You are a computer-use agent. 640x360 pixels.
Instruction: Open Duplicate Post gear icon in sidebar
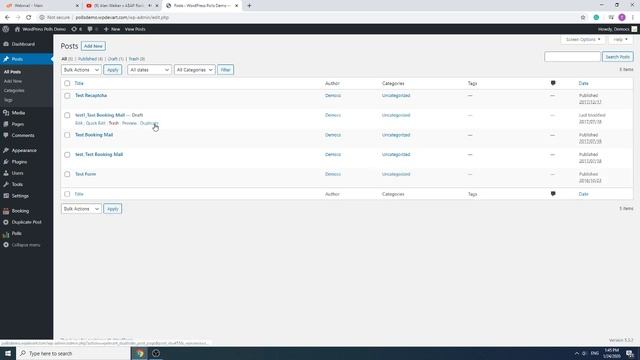(x=6, y=222)
